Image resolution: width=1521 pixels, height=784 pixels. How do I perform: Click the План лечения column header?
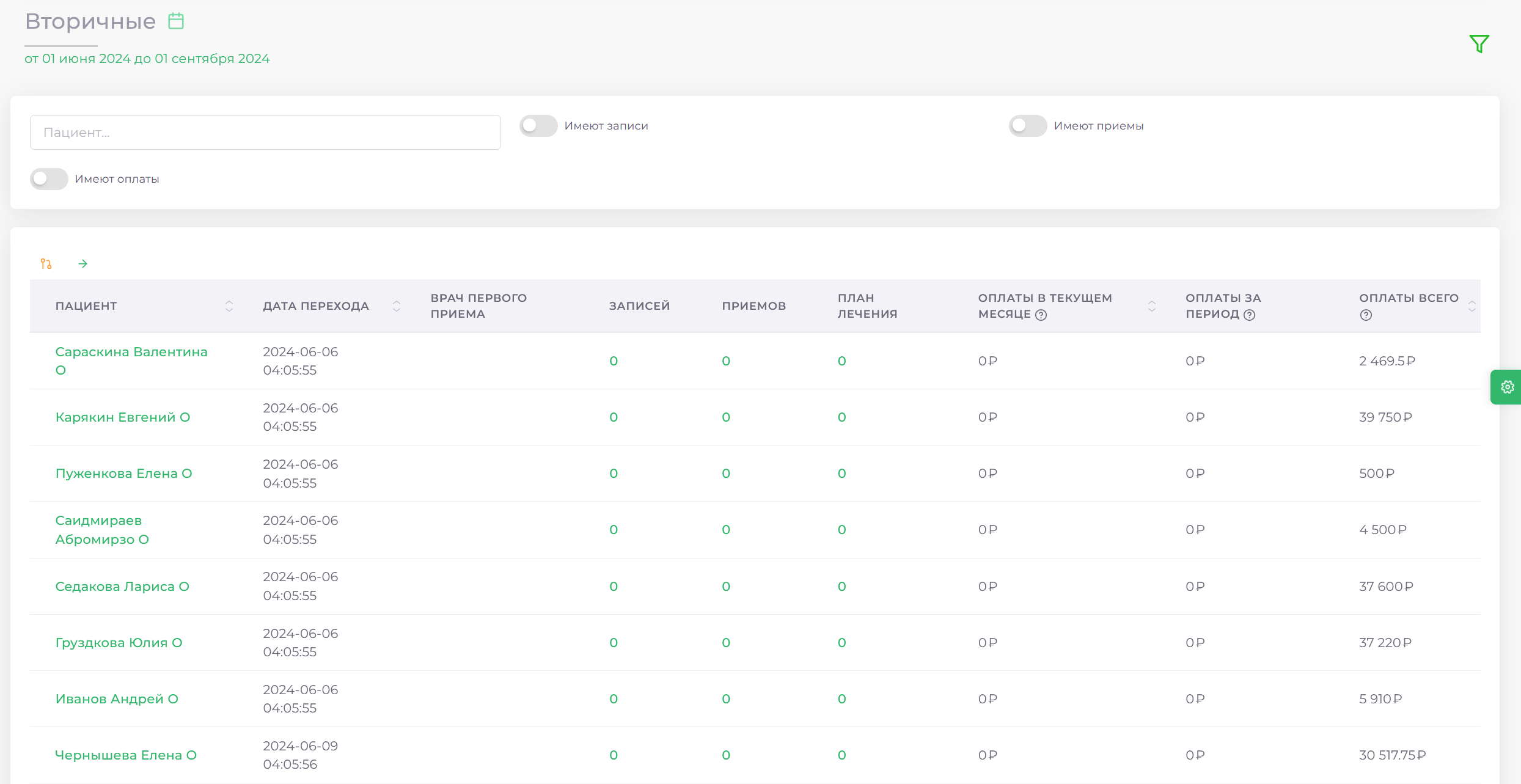point(867,306)
